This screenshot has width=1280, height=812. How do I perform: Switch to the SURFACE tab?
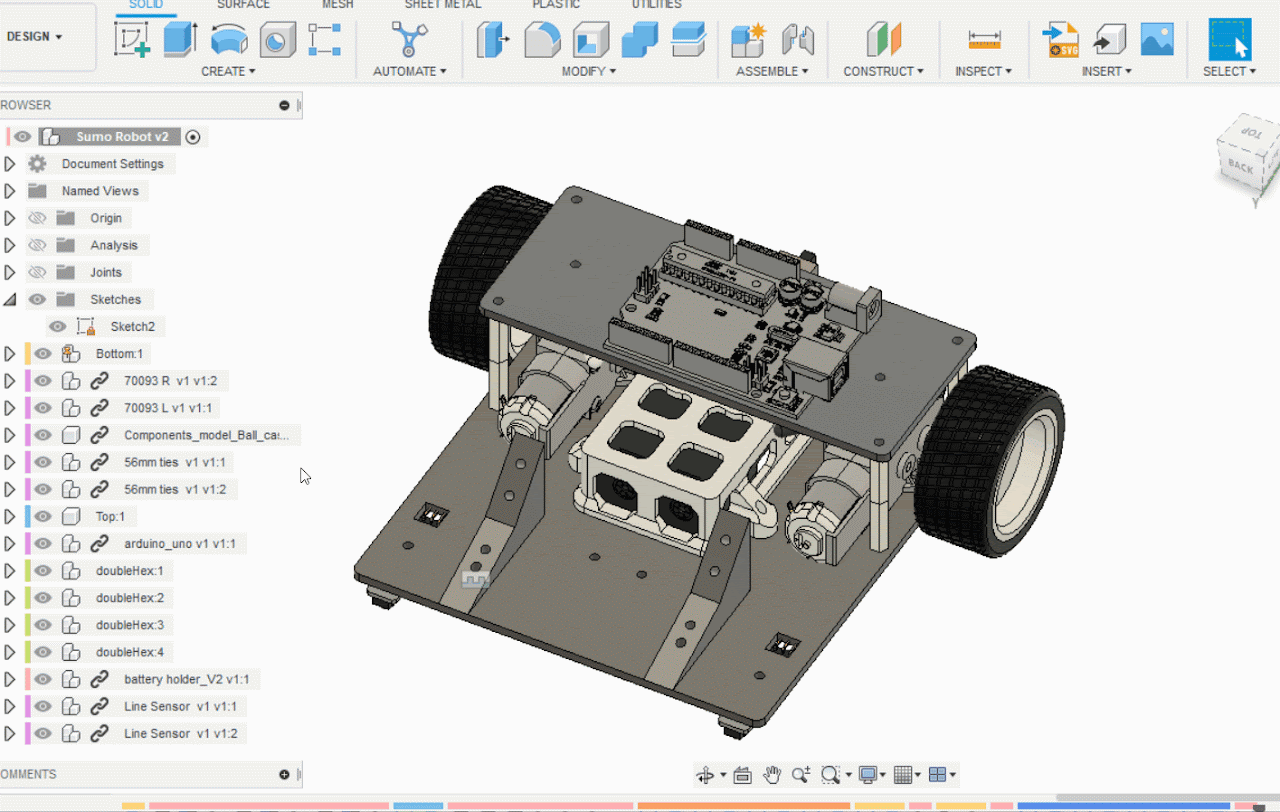pyautogui.click(x=243, y=5)
